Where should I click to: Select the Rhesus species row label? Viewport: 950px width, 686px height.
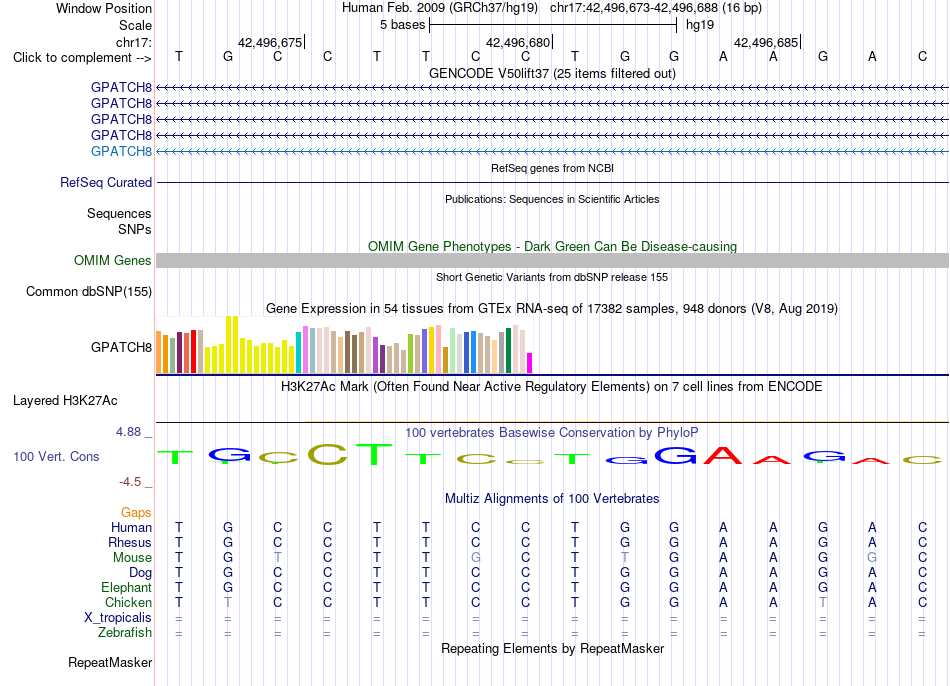click(130, 542)
